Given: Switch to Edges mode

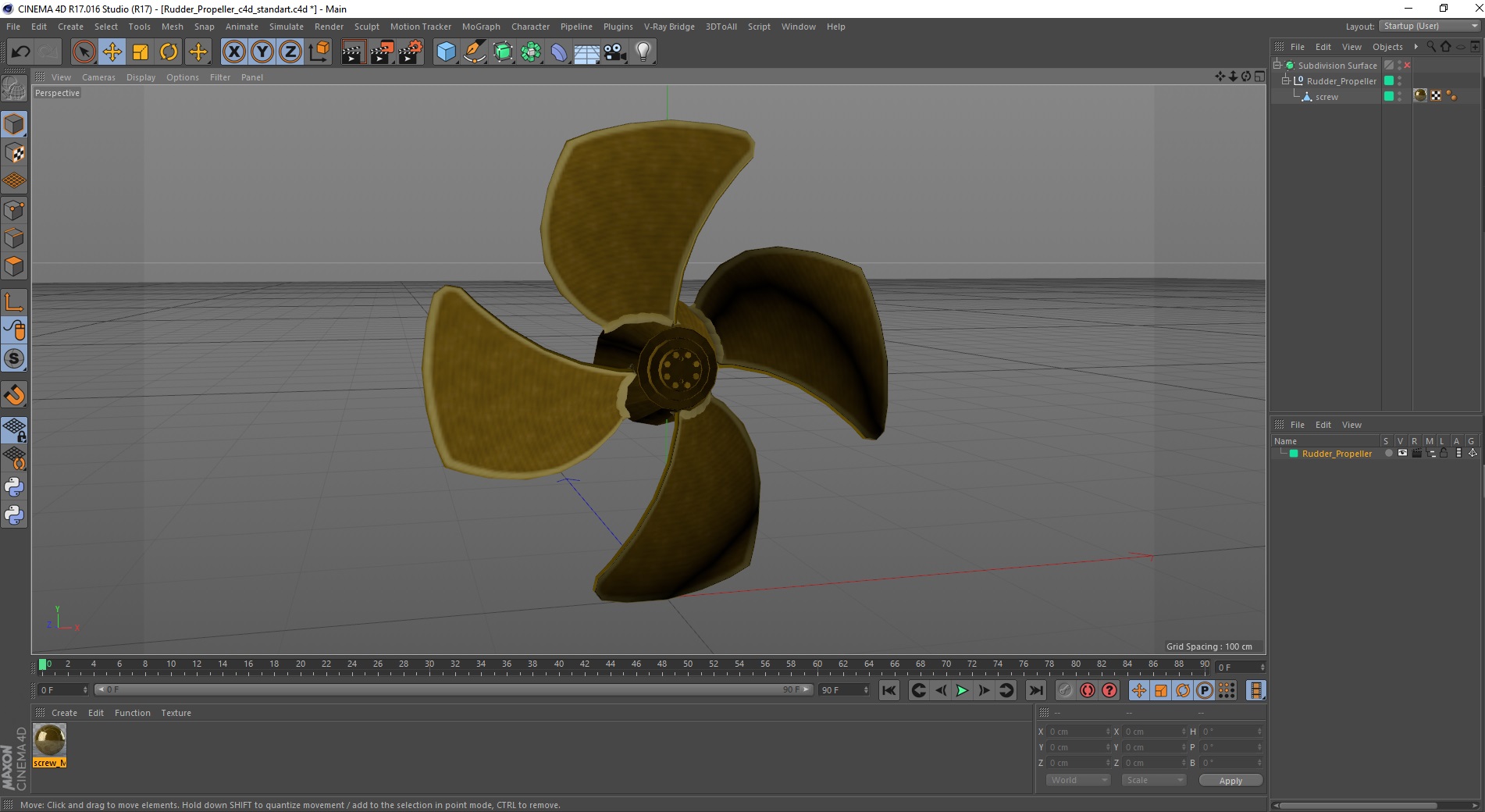Looking at the screenshot, I should [x=14, y=237].
